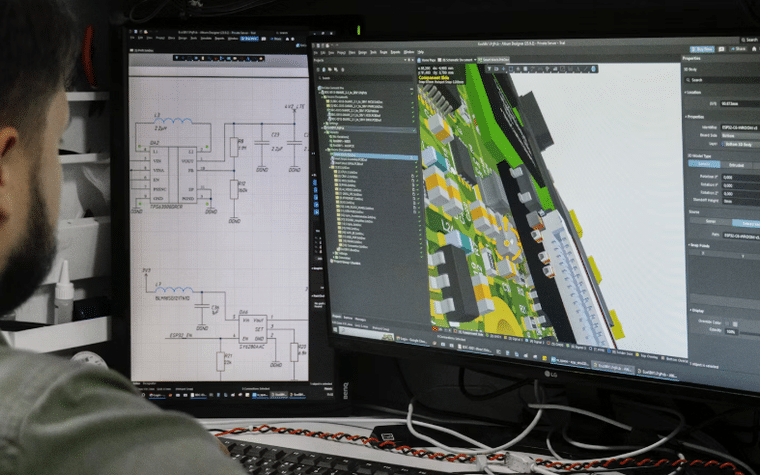Open the Layer dropdown showing Bottom 3D Body
Image resolution: width=760 pixels, height=475 pixels.
[x=740, y=144]
